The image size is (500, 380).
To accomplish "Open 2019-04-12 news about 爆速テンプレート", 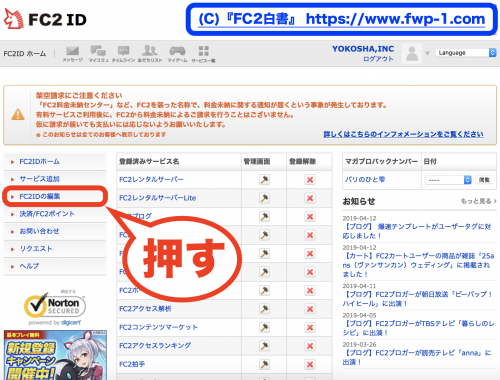I will click(417, 231).
